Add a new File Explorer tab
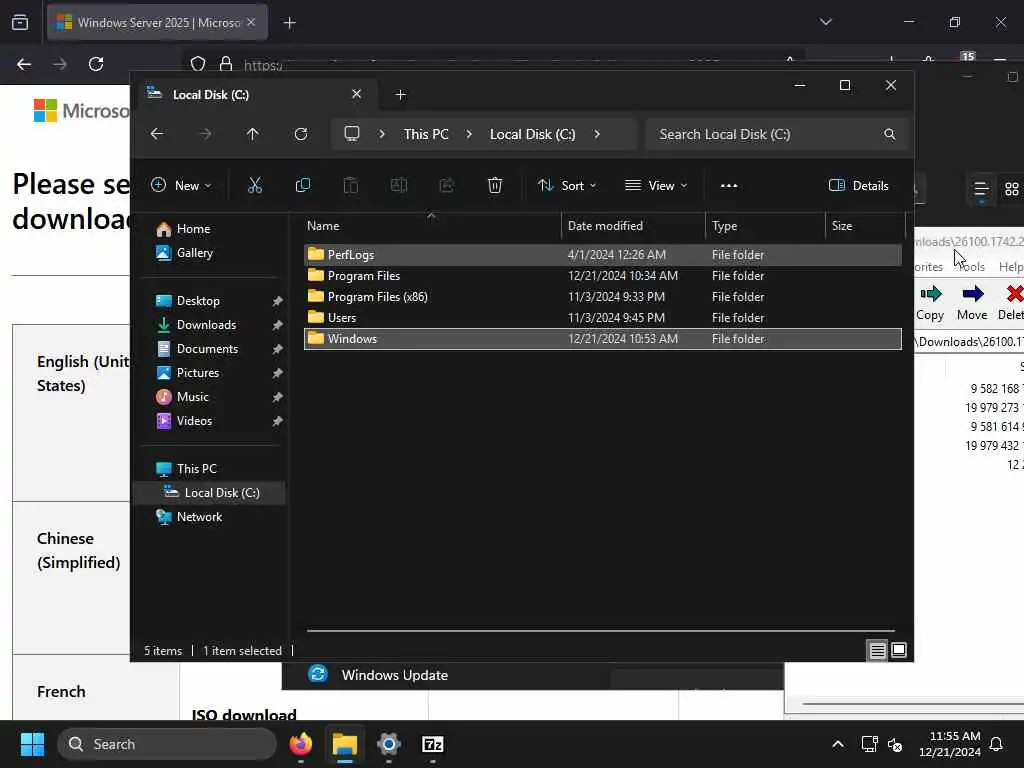Viewport: 1024px width, 768px height. pos(401,95)
